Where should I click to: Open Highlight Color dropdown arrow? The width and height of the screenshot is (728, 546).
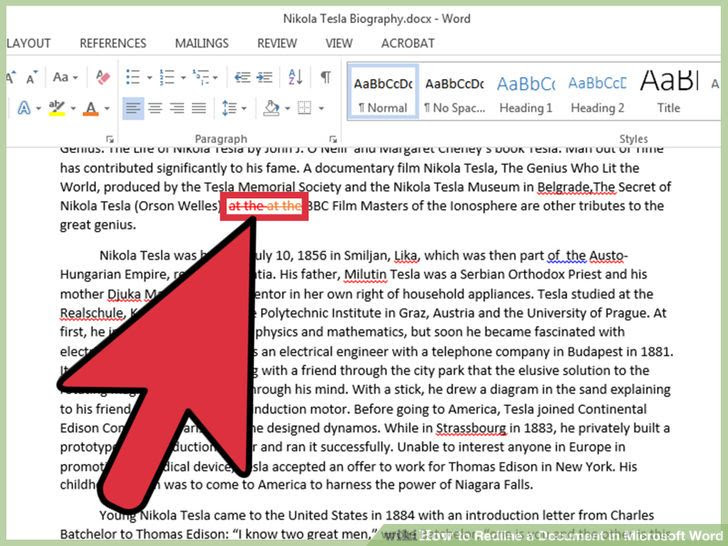73,109
